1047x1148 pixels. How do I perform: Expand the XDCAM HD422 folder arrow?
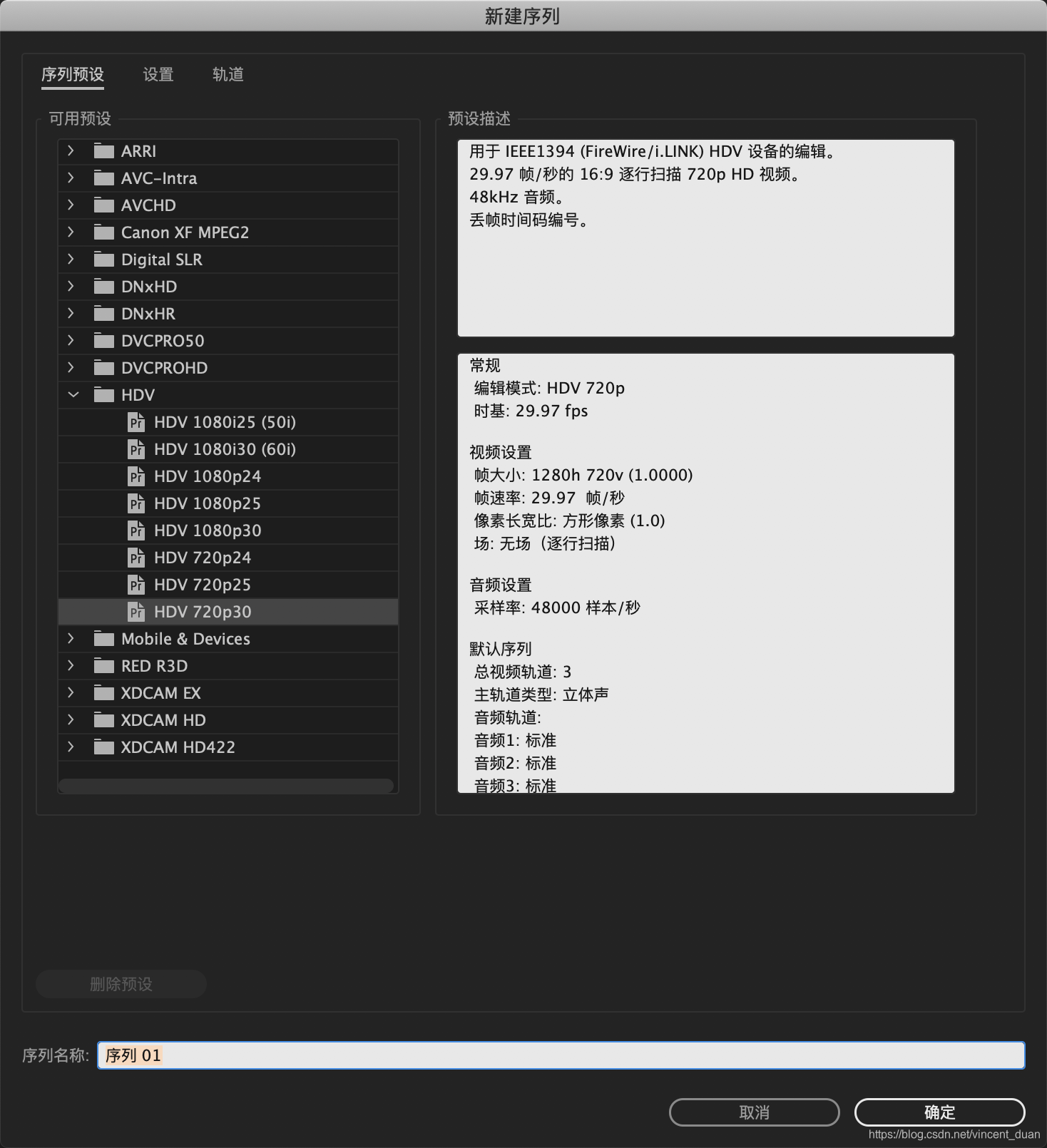(x=71, y=747)
